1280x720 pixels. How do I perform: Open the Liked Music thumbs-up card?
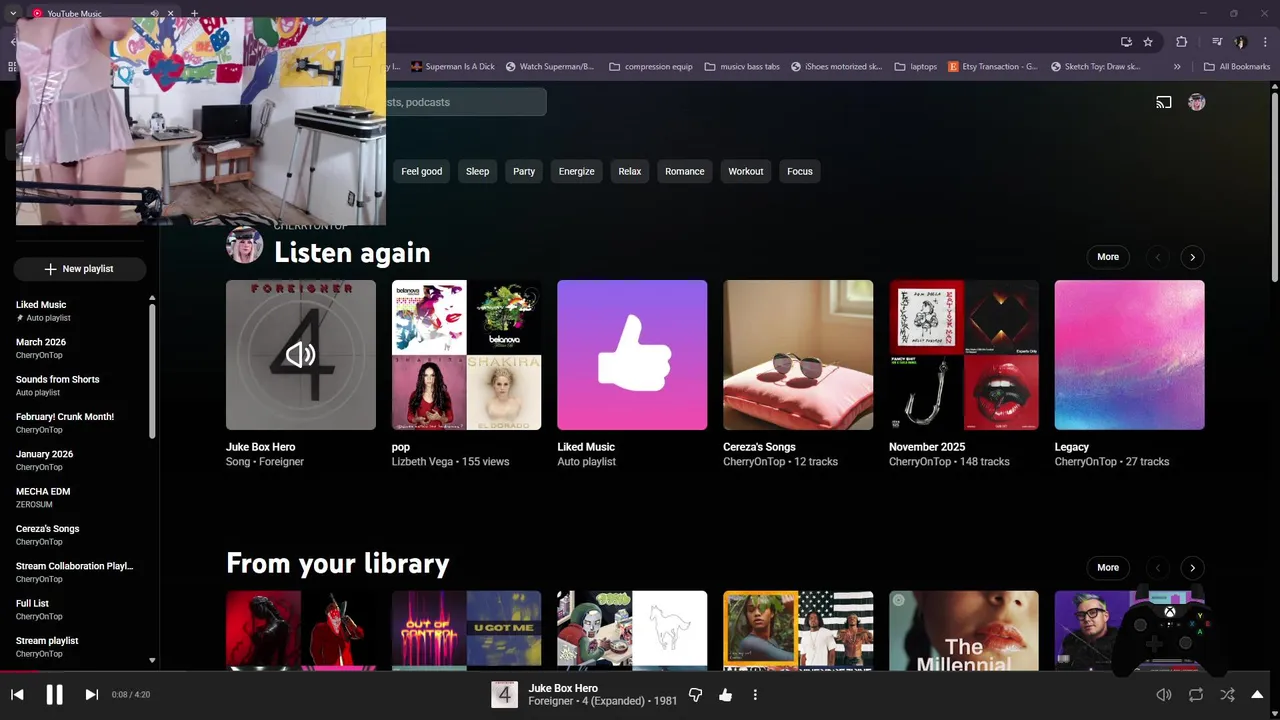tap(632, 355)
